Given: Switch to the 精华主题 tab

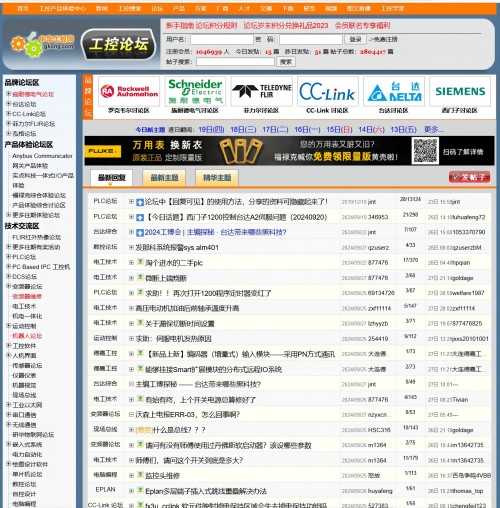Looking at the screenshot, I should point(217,178).
